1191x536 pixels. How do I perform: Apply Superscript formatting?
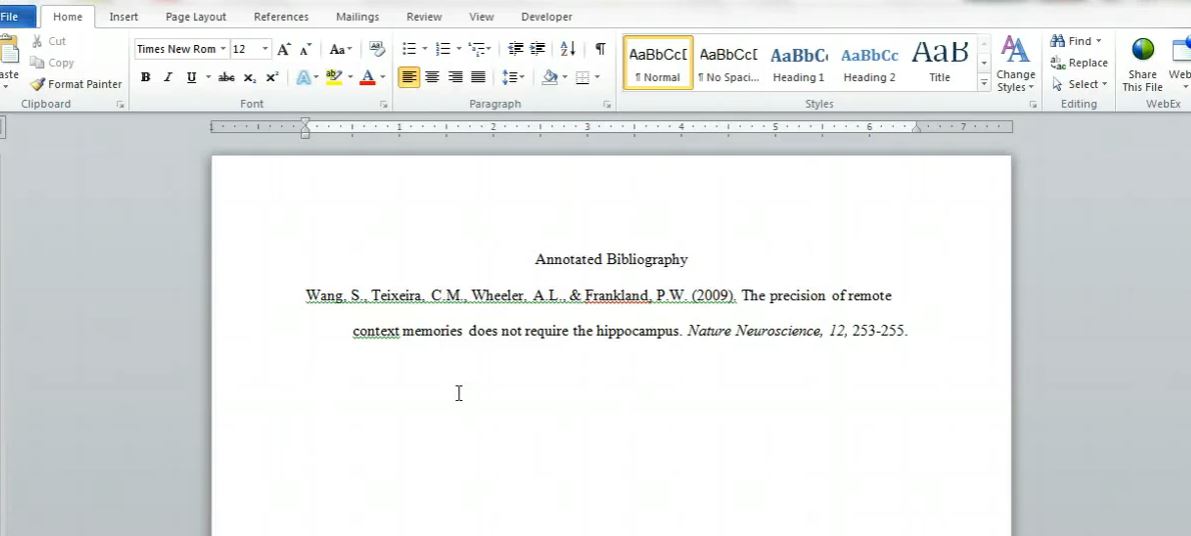tap(272, 77)
